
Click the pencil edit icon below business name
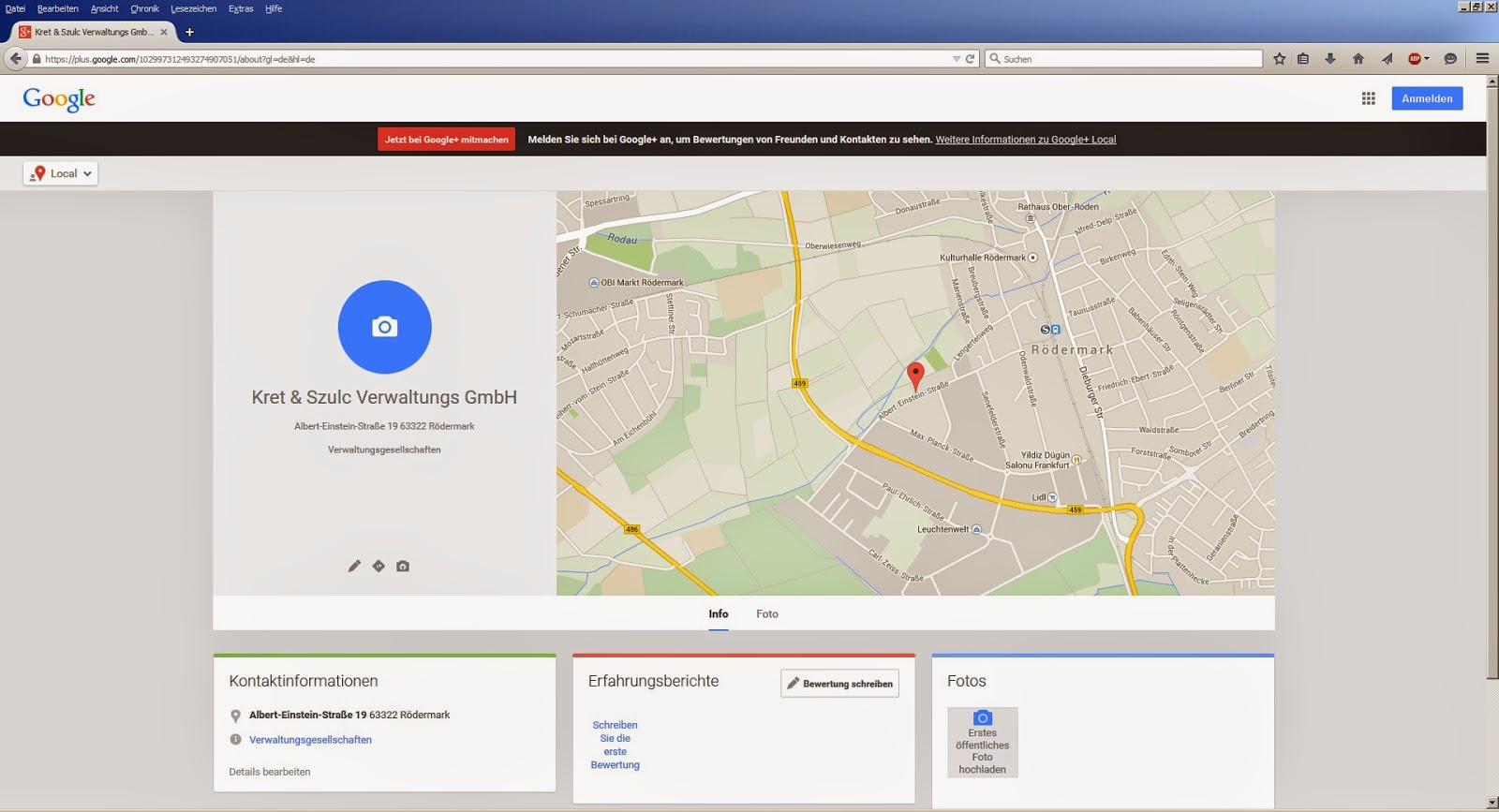click(x=354, y=566)
